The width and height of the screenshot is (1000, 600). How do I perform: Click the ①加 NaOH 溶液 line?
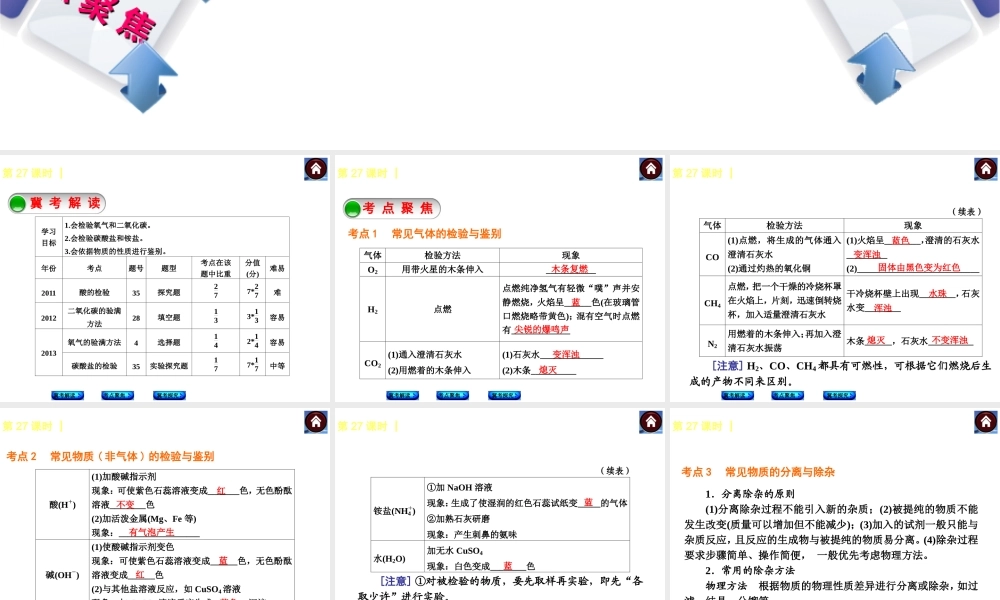click(459, 488)
